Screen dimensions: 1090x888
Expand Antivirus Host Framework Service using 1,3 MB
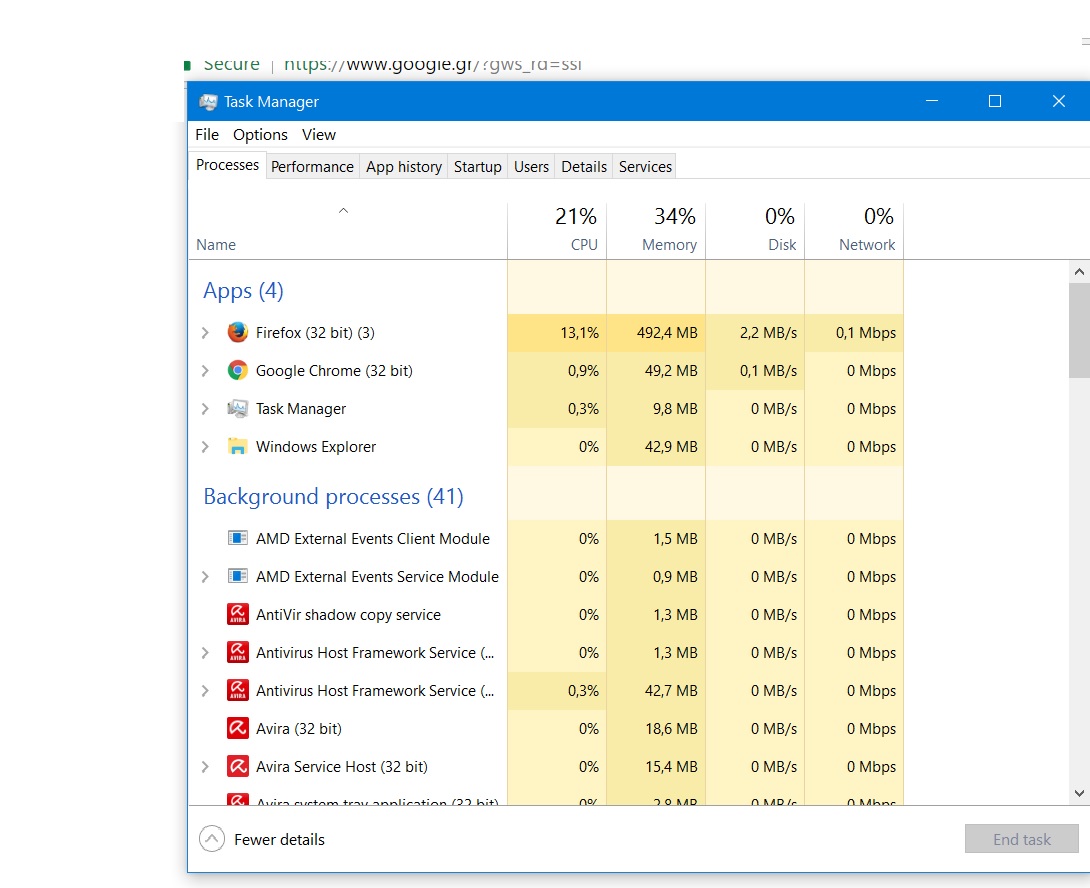pyautogui.click(x=205, y=652)
